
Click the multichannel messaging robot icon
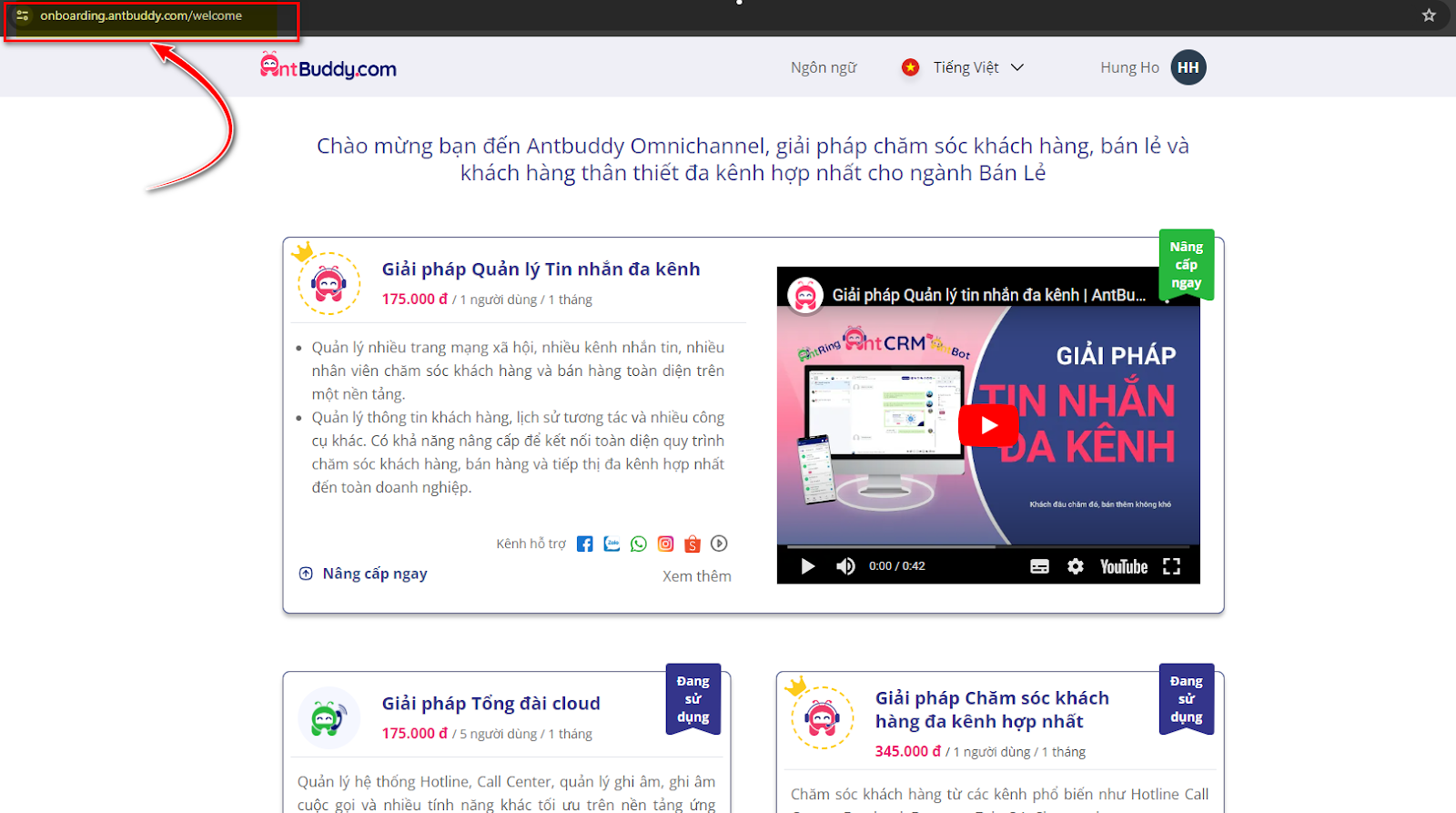click(x=329, y=283)
